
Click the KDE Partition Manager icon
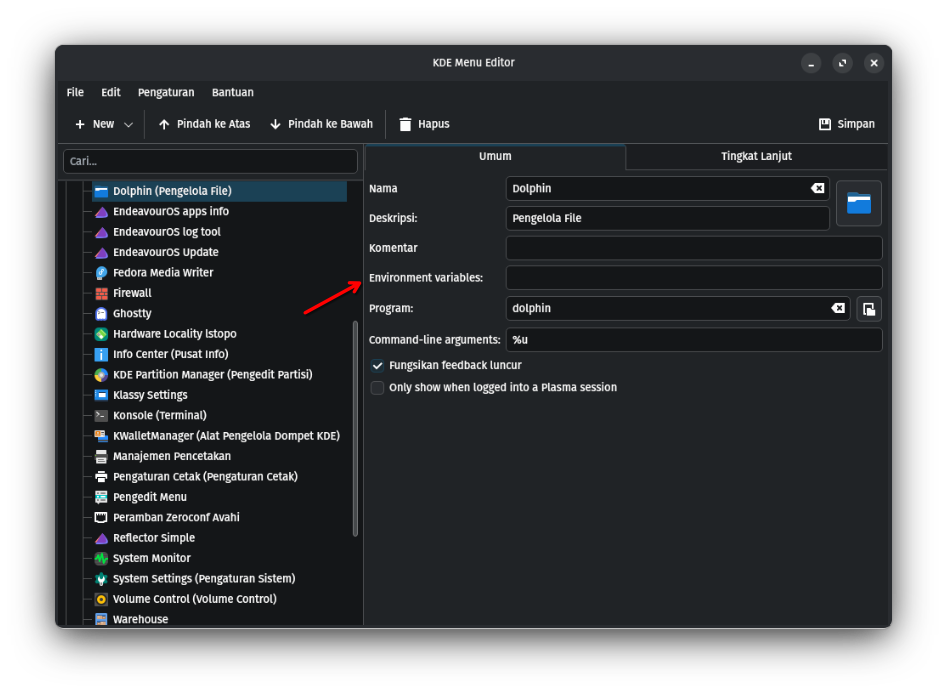101,375
